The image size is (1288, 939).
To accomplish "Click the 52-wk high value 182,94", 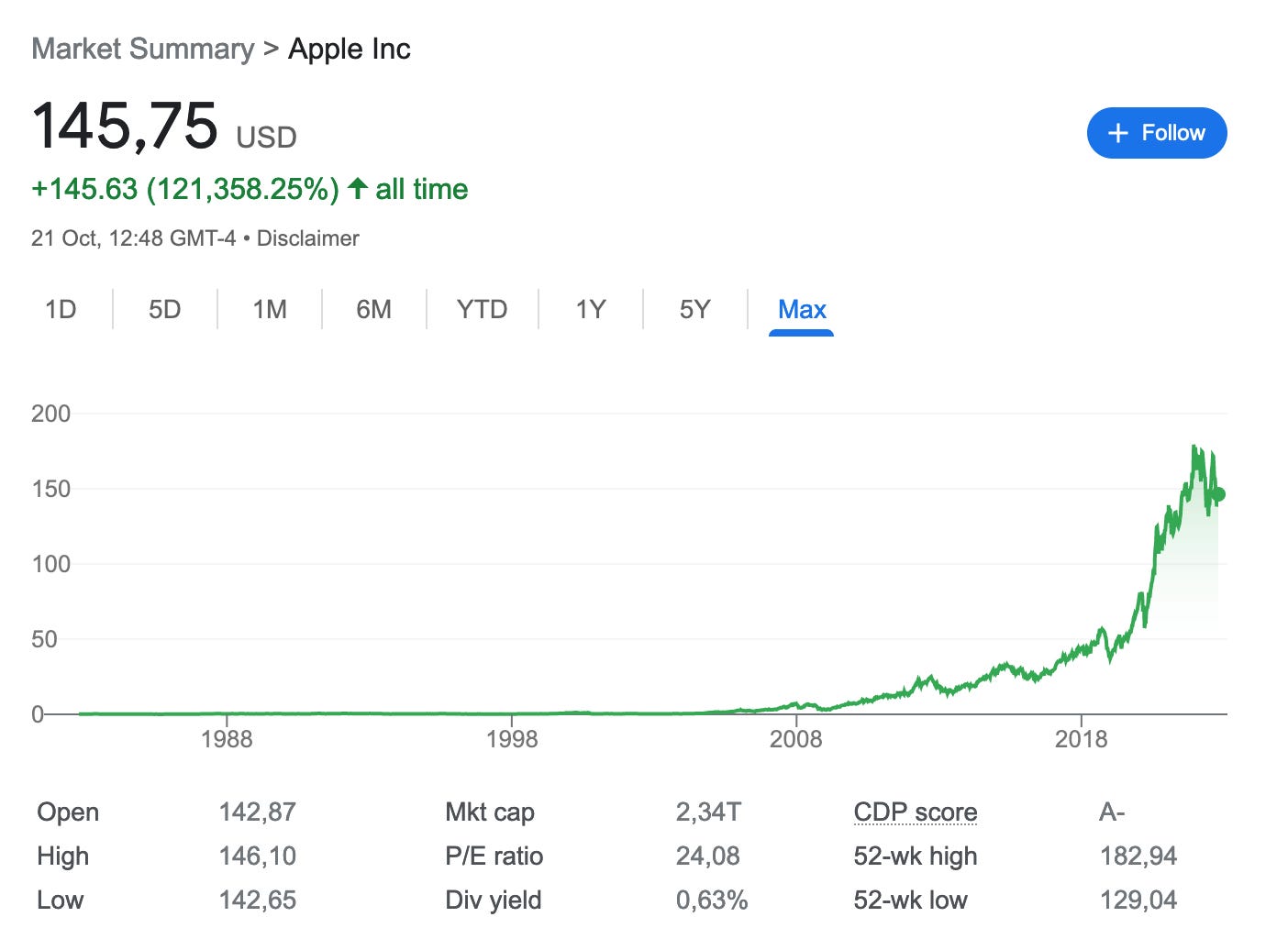I will [1138, 856].
